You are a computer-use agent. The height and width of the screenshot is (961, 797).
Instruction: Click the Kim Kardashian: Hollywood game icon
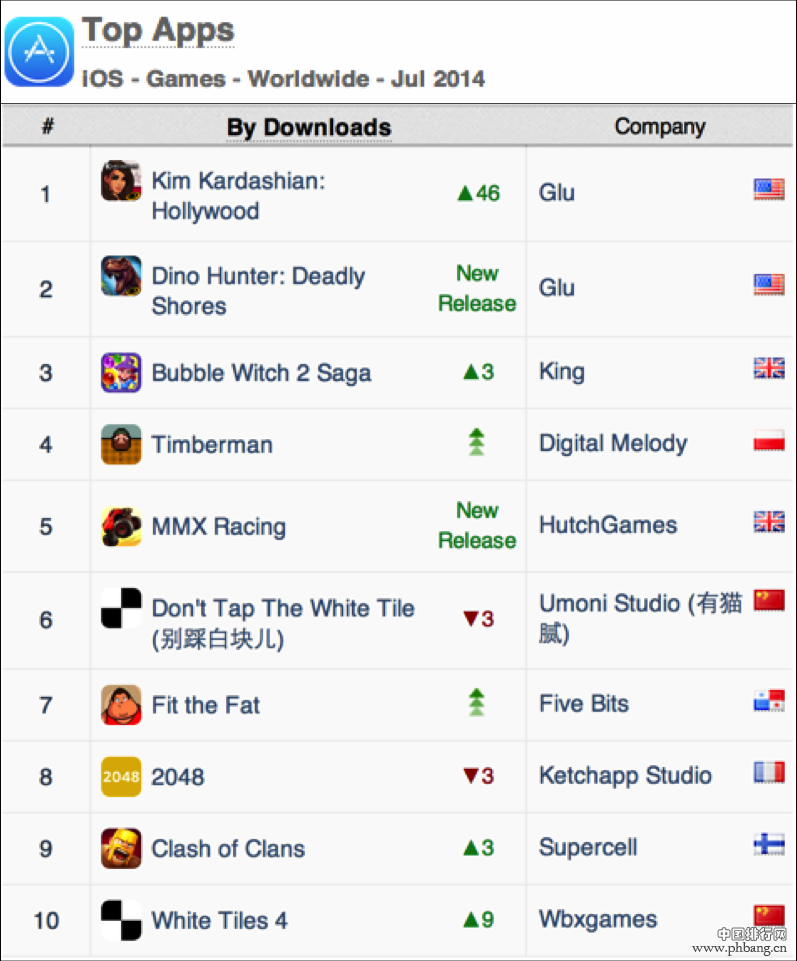pyautogui.click(x=121, y=181)
